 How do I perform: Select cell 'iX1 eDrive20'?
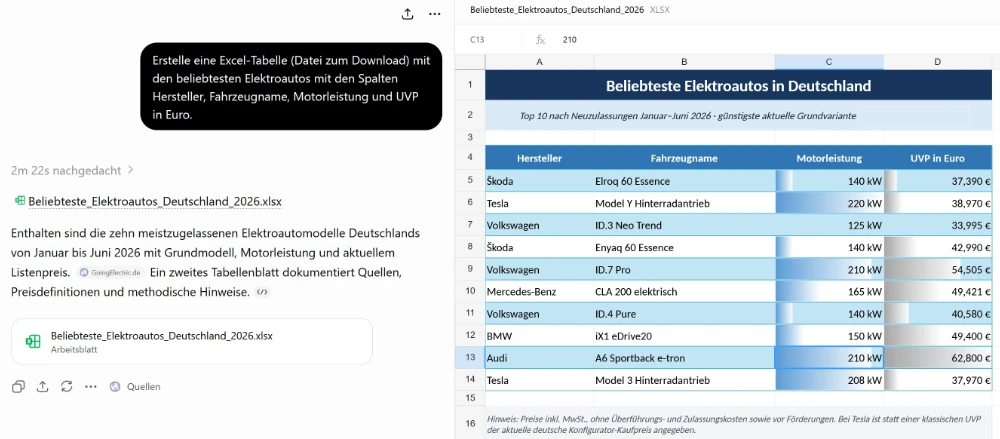pyautogui.click(x=684, y=336)
